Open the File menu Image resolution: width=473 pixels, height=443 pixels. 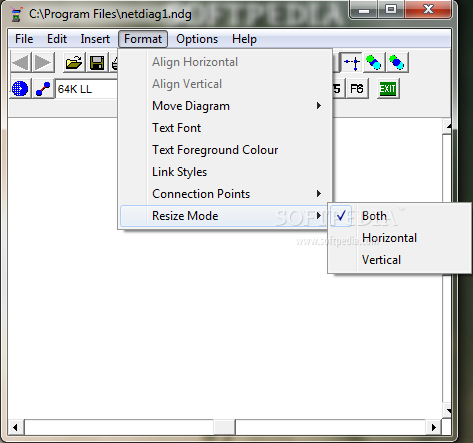(24, 39)
